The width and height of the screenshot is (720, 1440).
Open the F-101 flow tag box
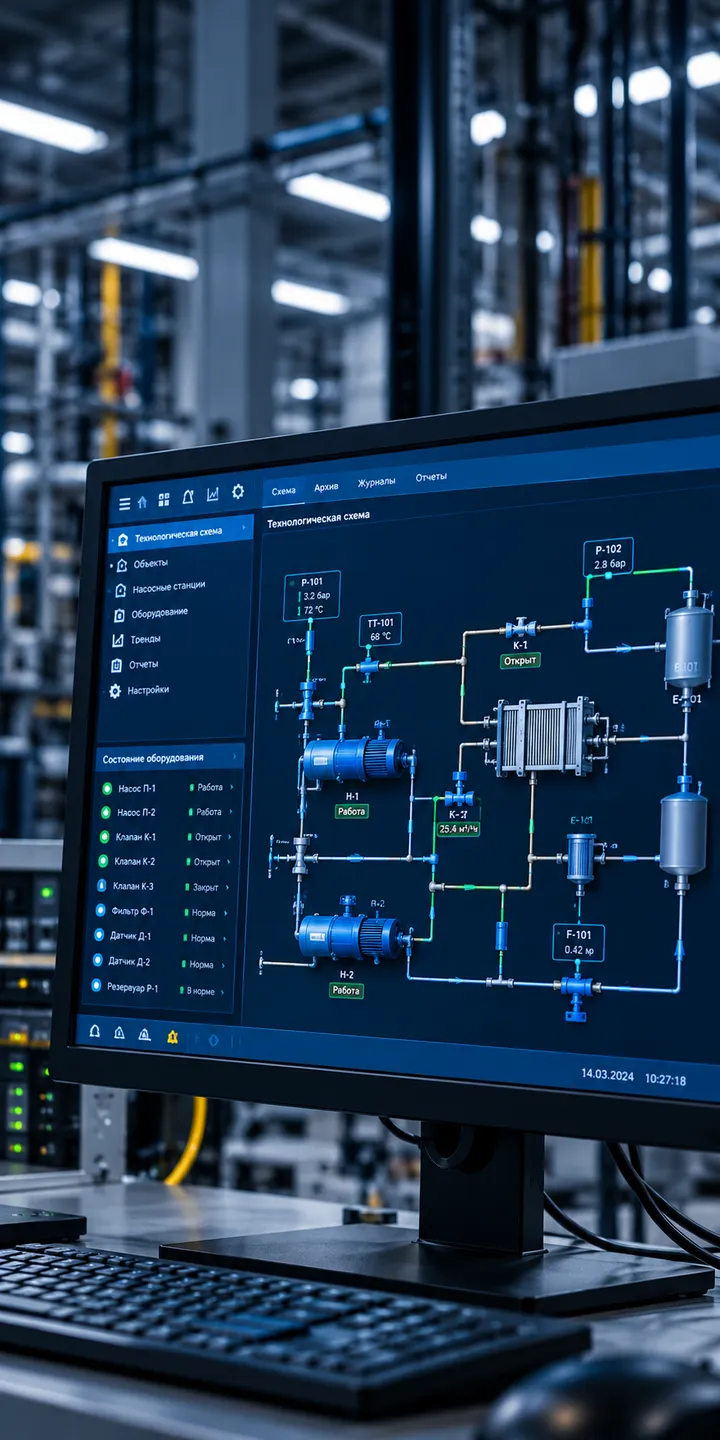pyautogui.click(x=578, y=942)
